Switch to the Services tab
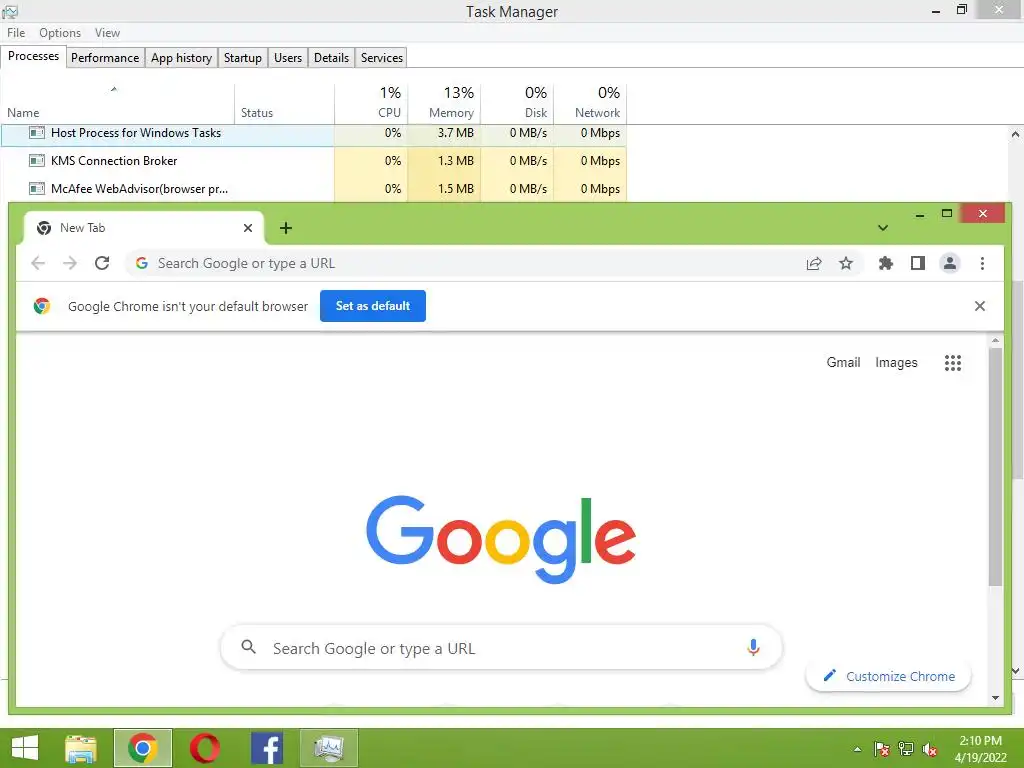This screenshot has width=1024, height=768. pyautogui.click(x=381, y=57)
